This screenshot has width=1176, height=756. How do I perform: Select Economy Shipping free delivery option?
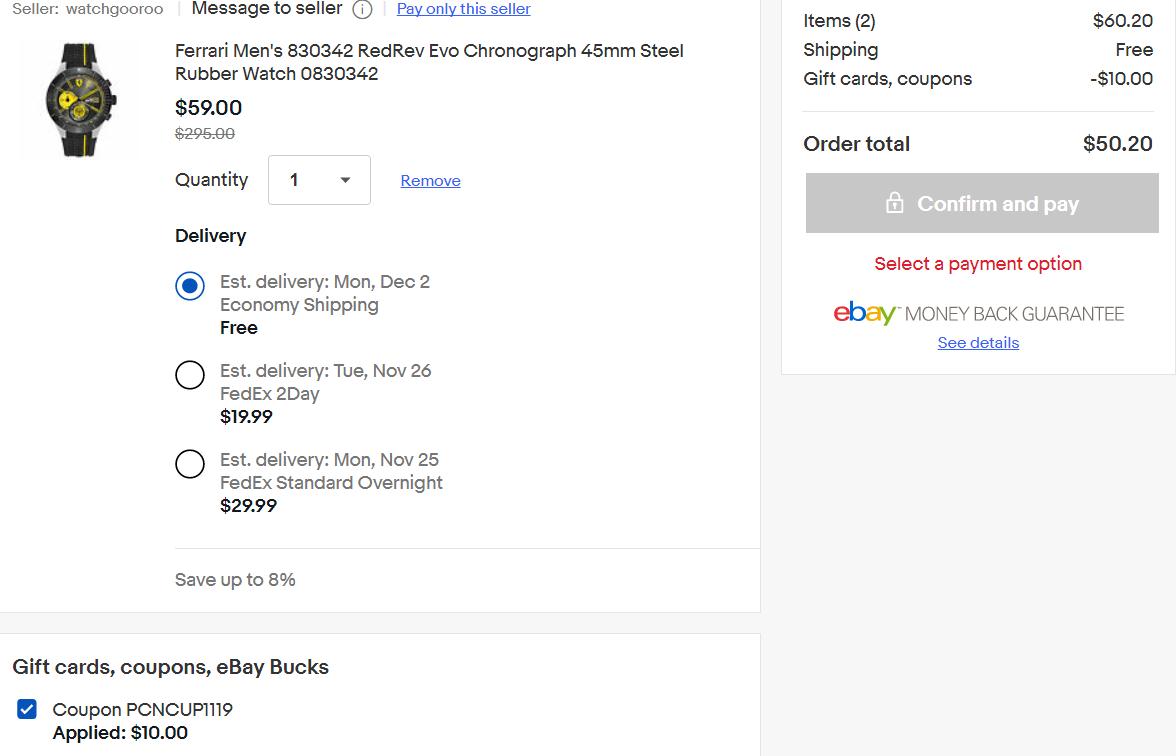point(190,286)
